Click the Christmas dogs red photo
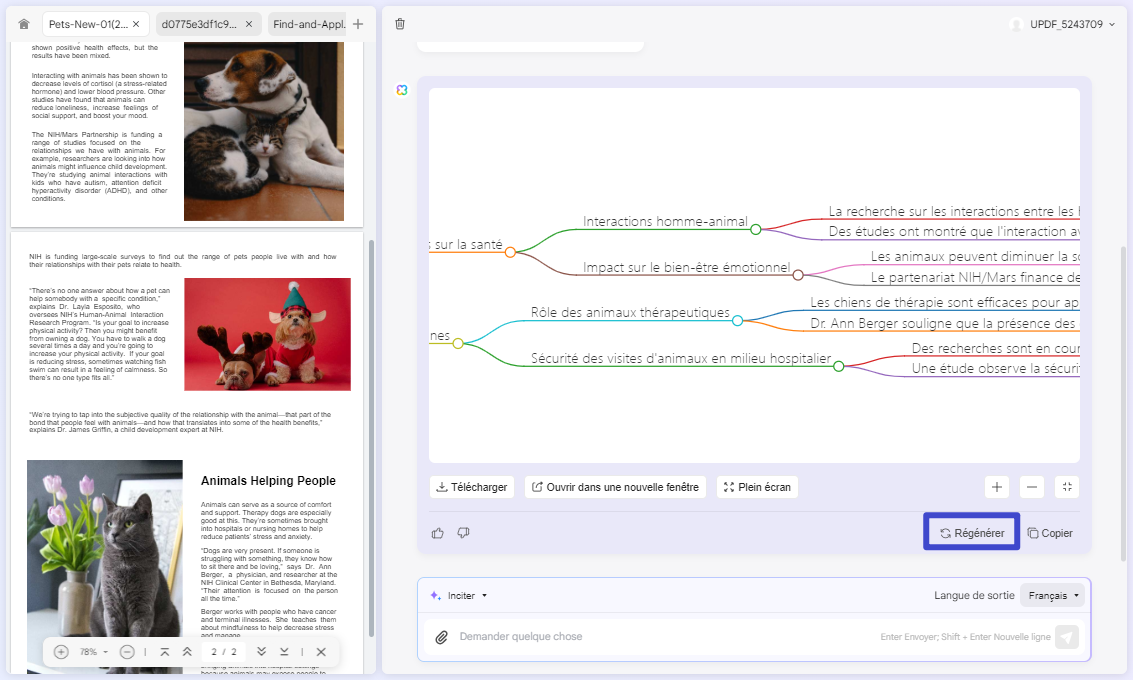 tap(267, 334)
